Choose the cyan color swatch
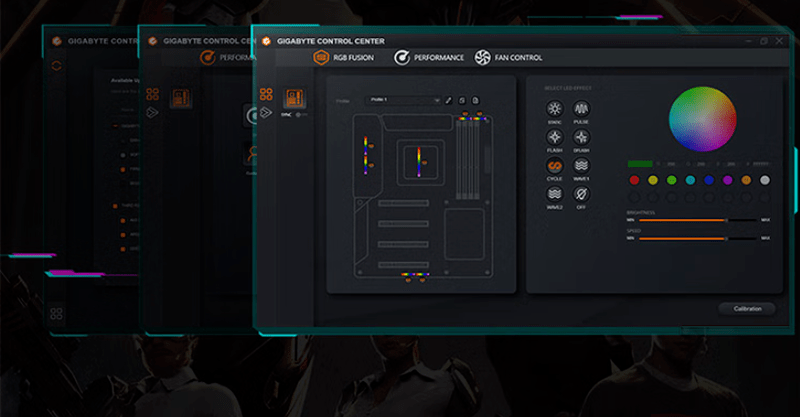This screenshot has height=417, width=800. [x=690, y=180]
